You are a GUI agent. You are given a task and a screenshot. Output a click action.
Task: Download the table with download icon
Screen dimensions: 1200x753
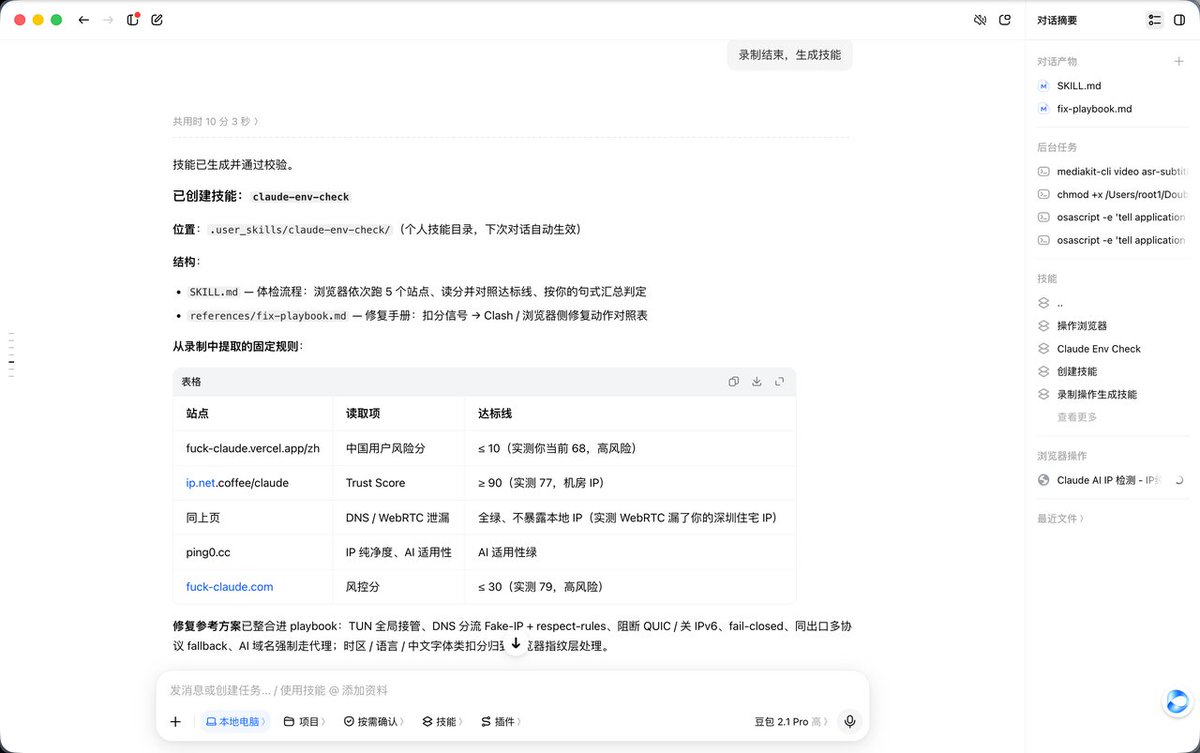point(757,382)
